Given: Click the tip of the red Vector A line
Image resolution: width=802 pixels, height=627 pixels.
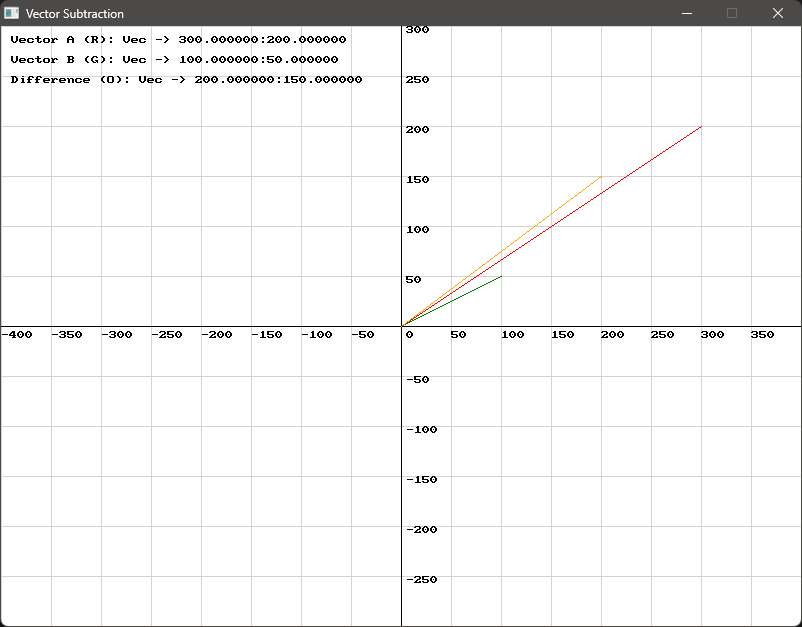Looking at the screenshot, I should coord(699,127).
